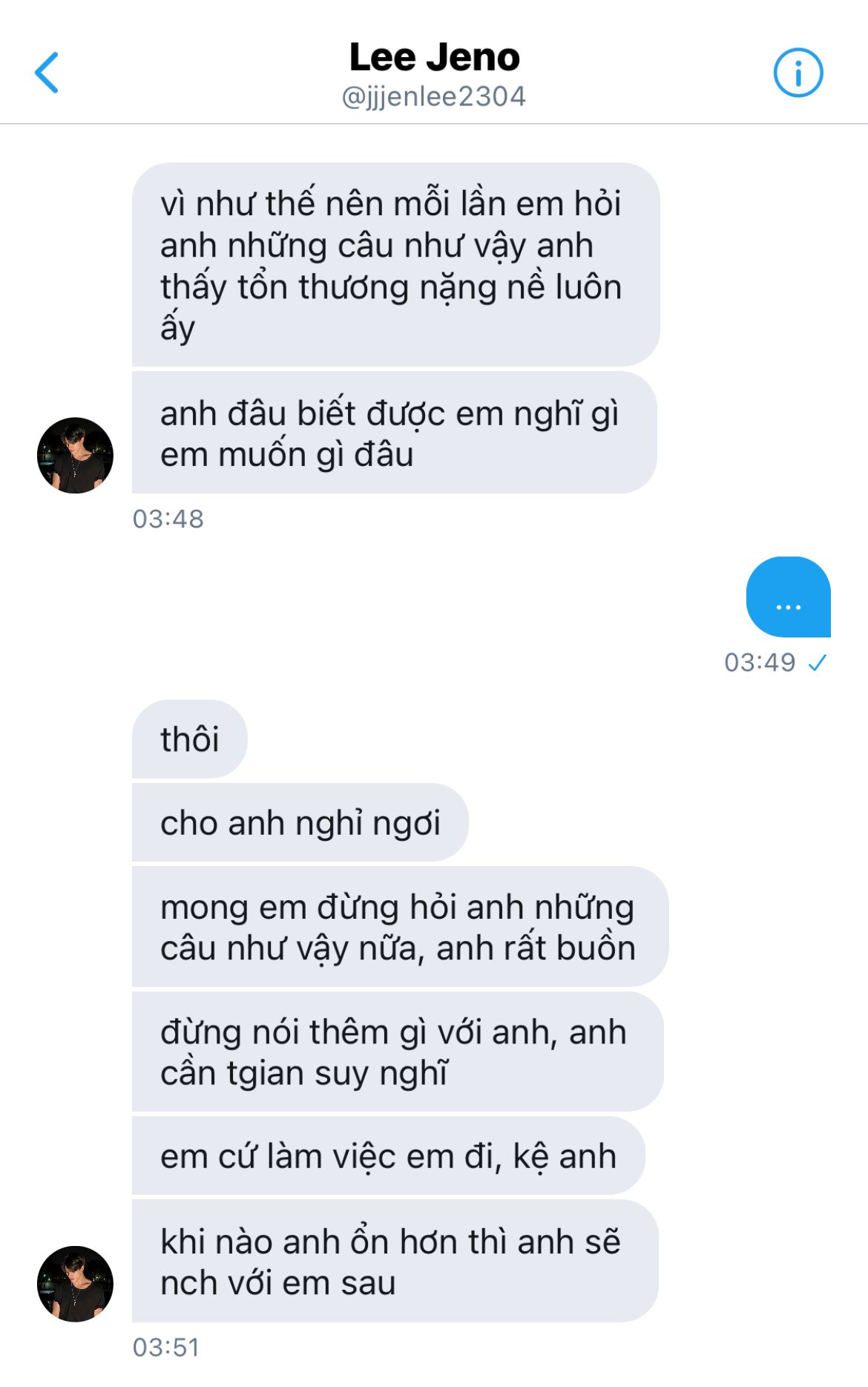The image size is (868, 1387).
Task: Select the "cho anh nghỉ ngơi" message
Action: click(x=300, y=822)
